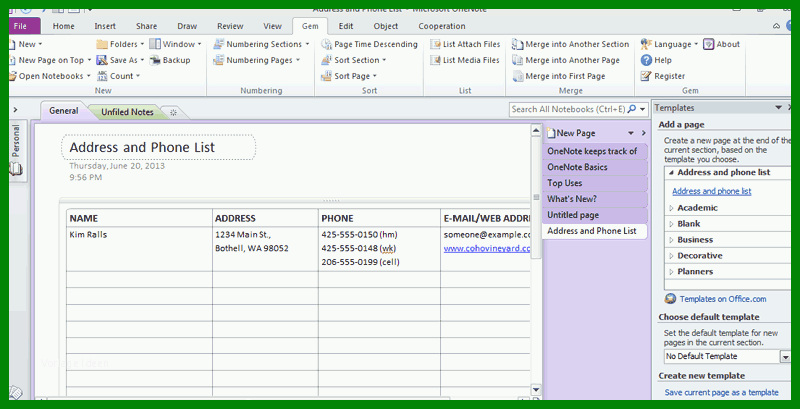The image size is (800, 409).
Task: Open the General section tab
Action: tap(64, 111)
